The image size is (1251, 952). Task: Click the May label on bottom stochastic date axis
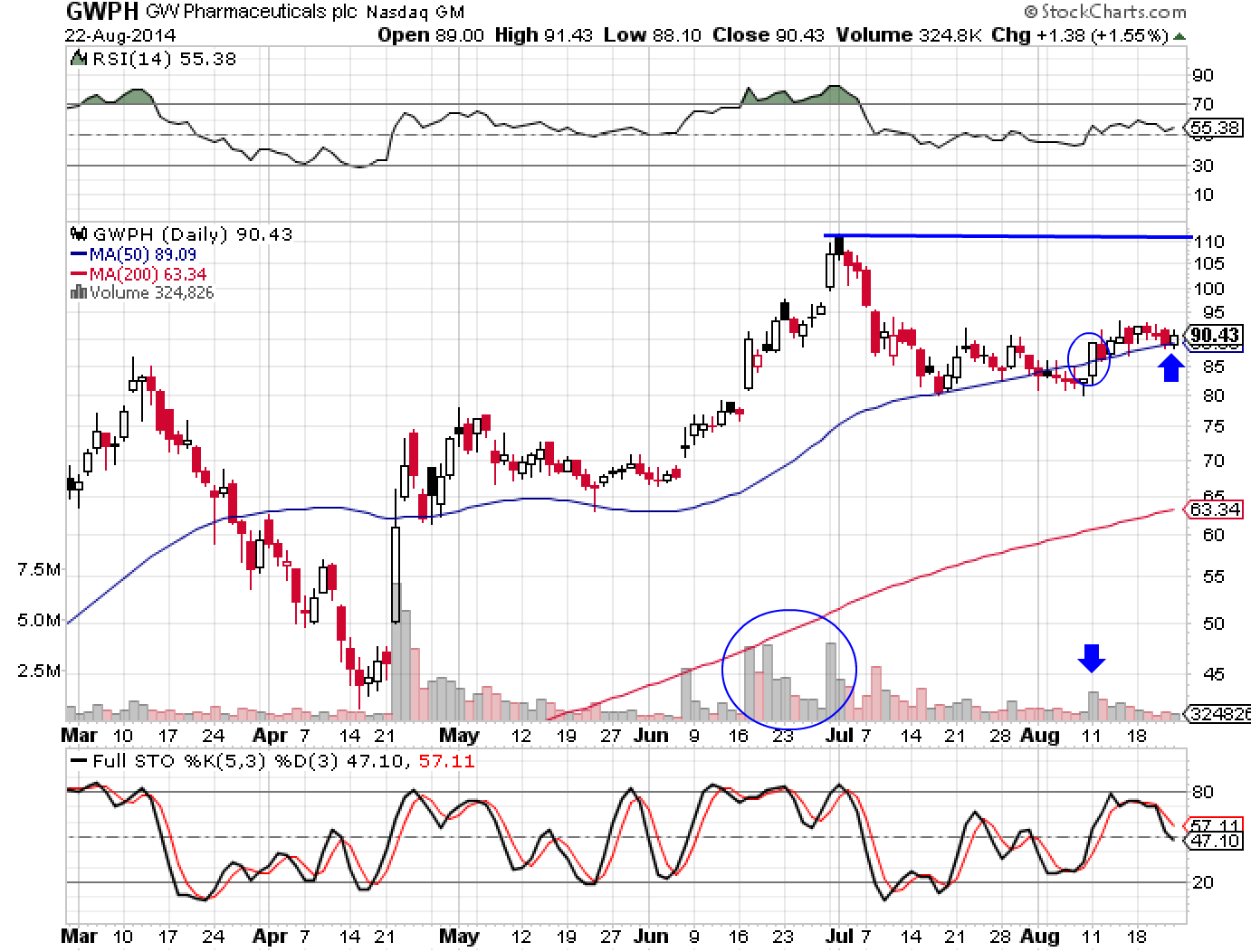(x=458, y=936)
